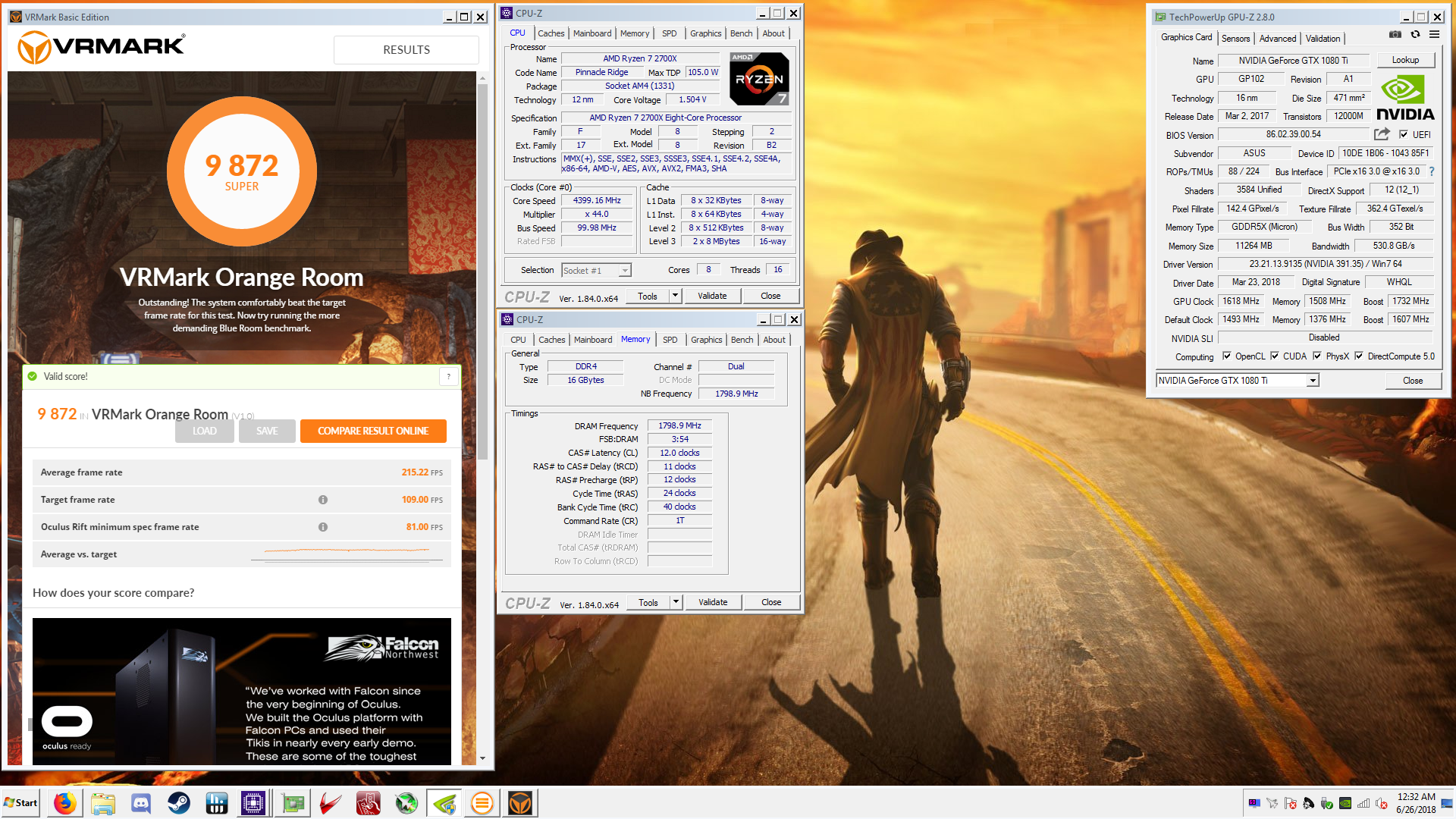This screenshot has width=1456, height=819.
Task: Toggle the UEFI checkbox in GPU-Z
Action: click(1404, 135)
